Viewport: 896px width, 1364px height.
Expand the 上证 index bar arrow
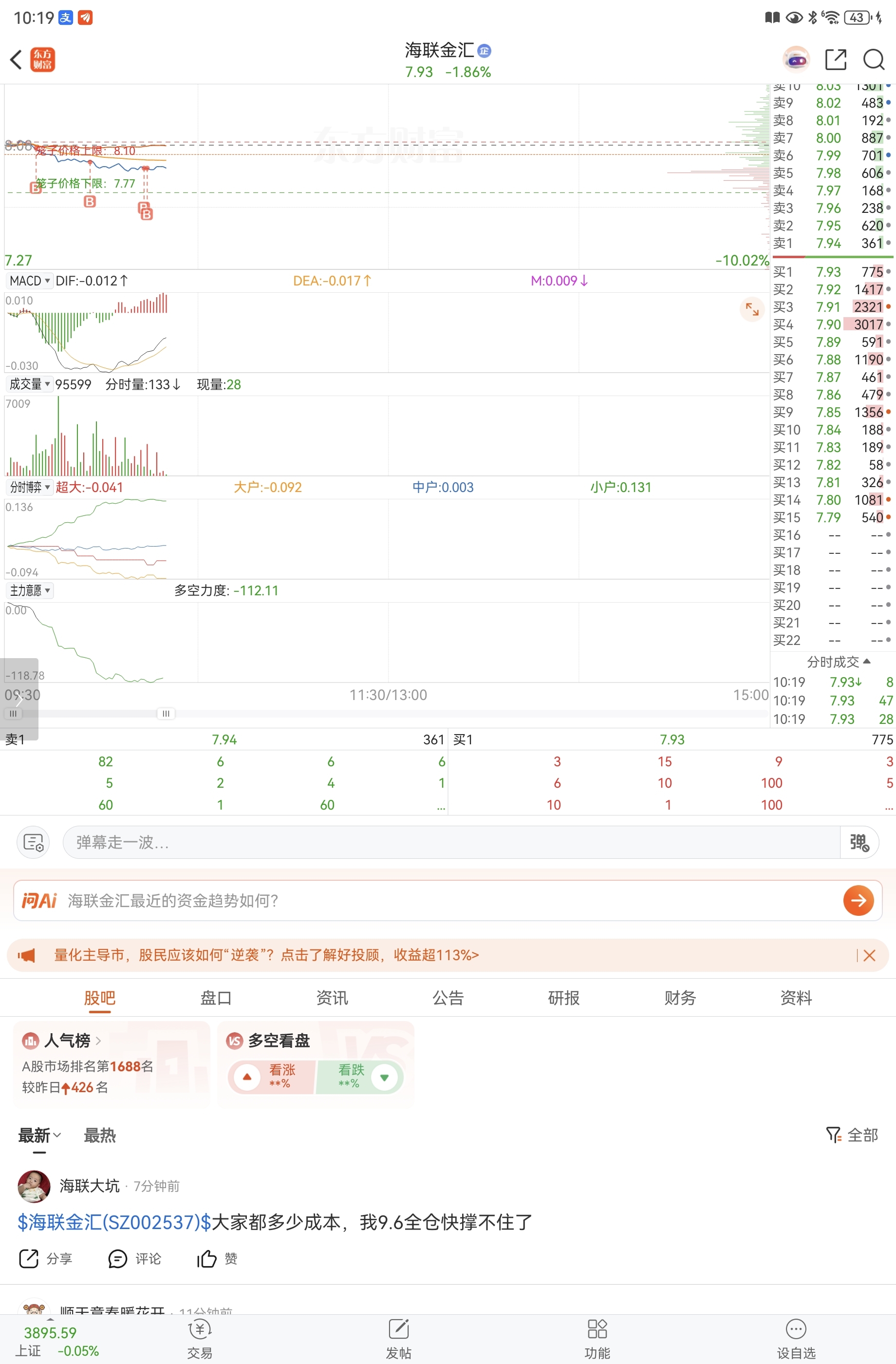point(50,1319)
